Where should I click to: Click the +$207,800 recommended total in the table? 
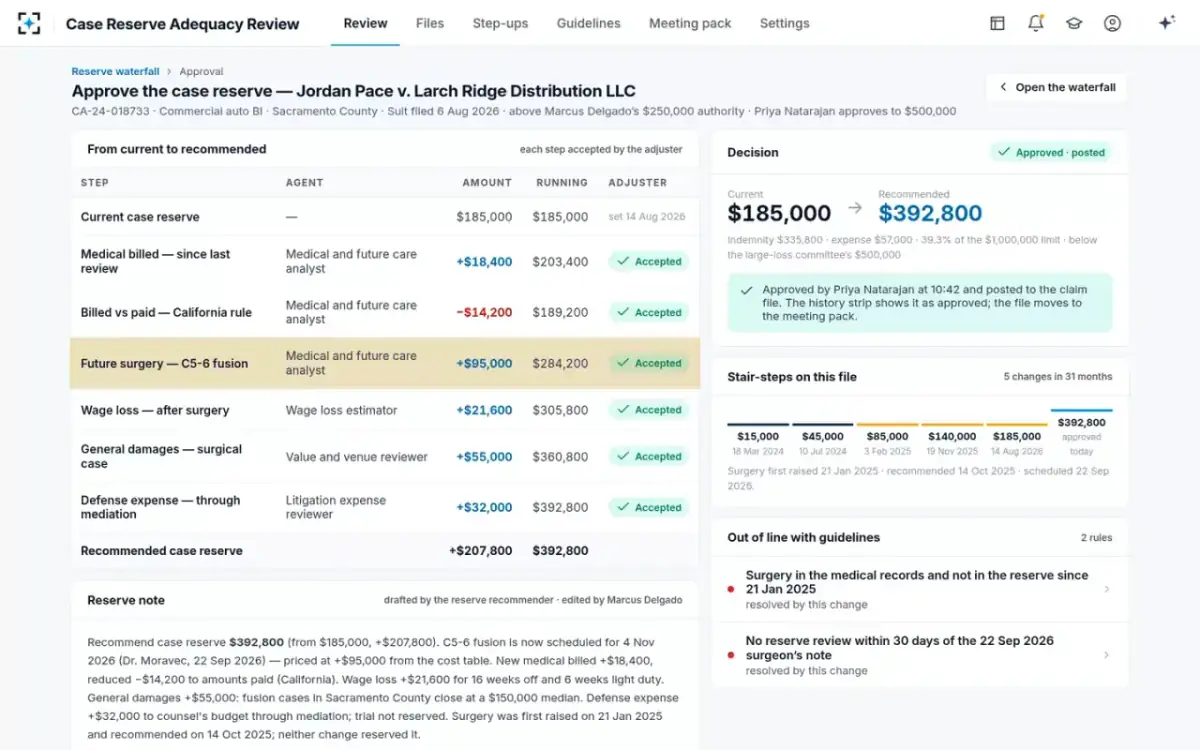(481, 551)
